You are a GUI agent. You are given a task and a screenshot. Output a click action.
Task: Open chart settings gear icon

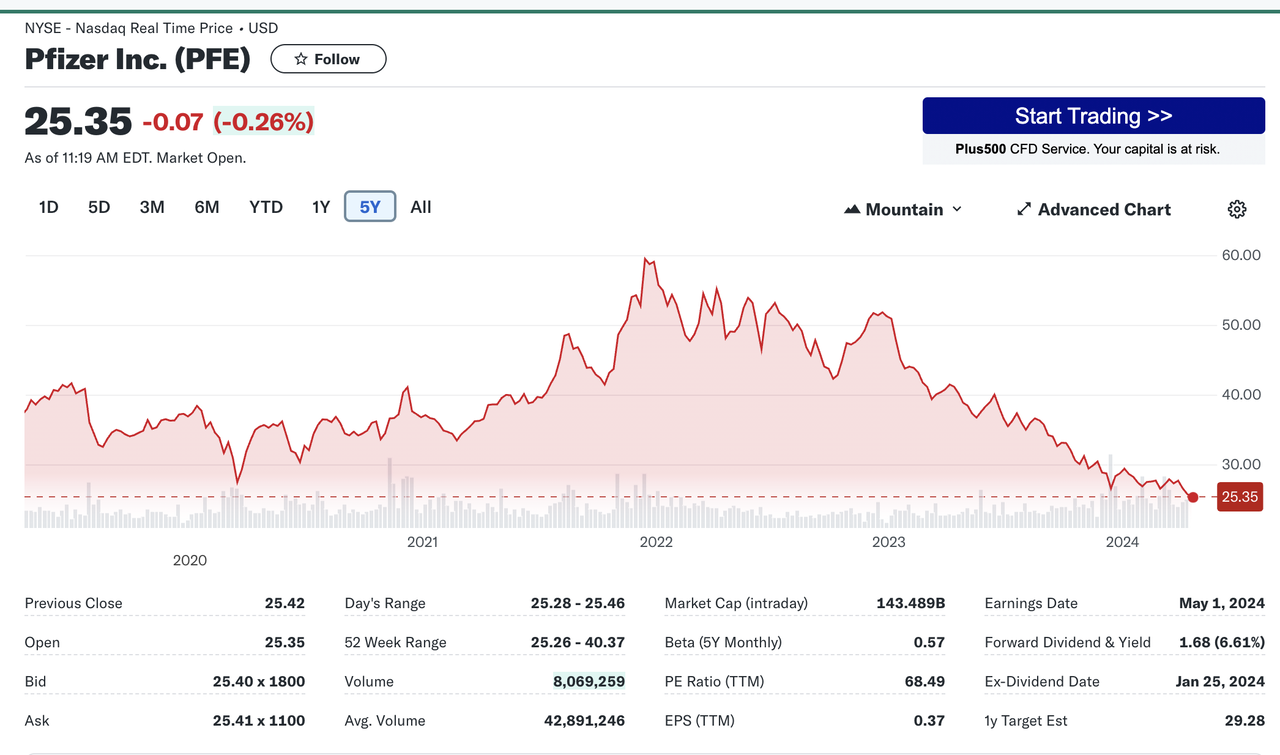pyautogui.click(x=1237, y=209)
